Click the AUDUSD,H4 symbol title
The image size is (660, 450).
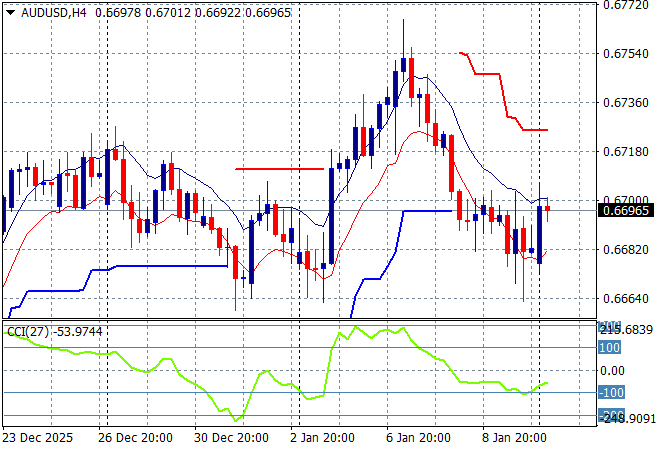click(52, 10)
